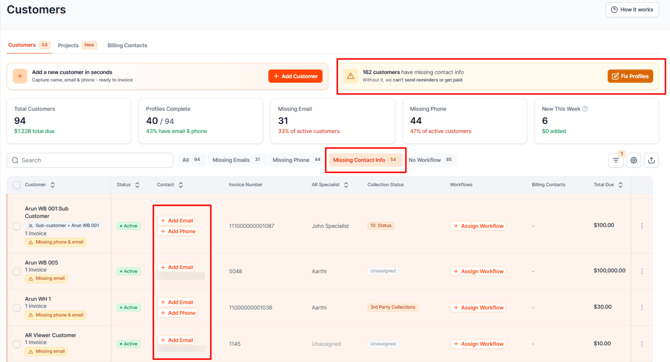Open AR Viewer Customer name
Image resolution: width=670 pixels, height=362 pixels.
(x=50, y=335)
